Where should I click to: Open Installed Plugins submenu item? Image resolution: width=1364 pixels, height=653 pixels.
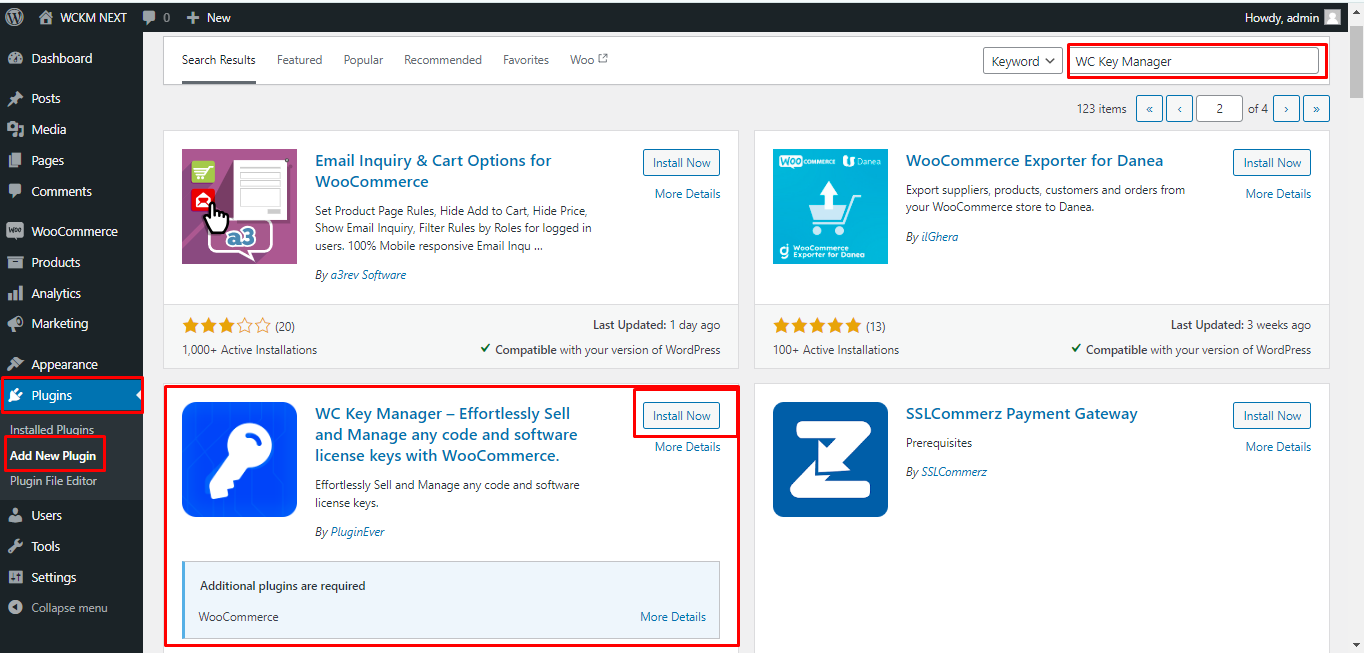point(52,430)
